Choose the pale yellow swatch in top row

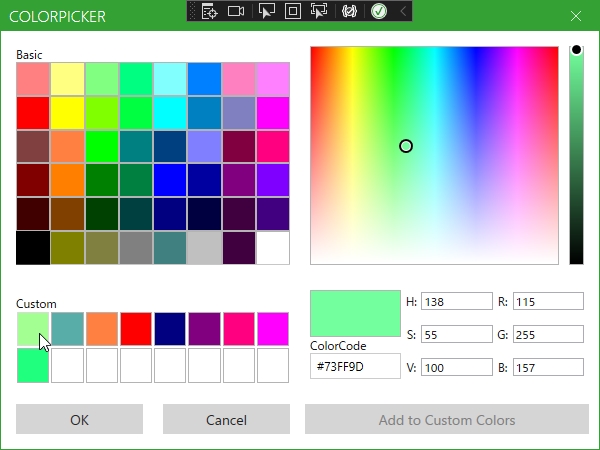point(67,79)
